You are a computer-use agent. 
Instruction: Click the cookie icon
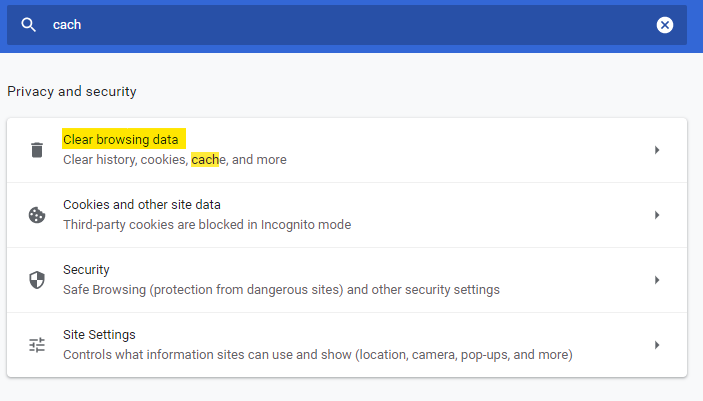click(x=37, y=215)
